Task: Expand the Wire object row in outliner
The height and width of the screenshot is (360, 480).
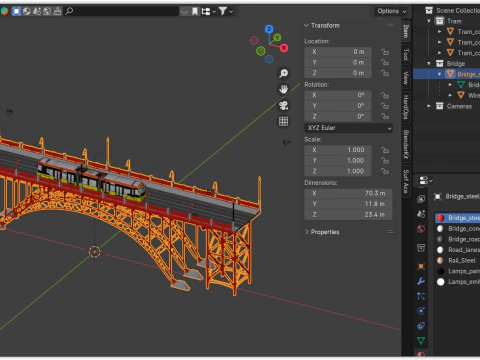Action: point(450,95)
